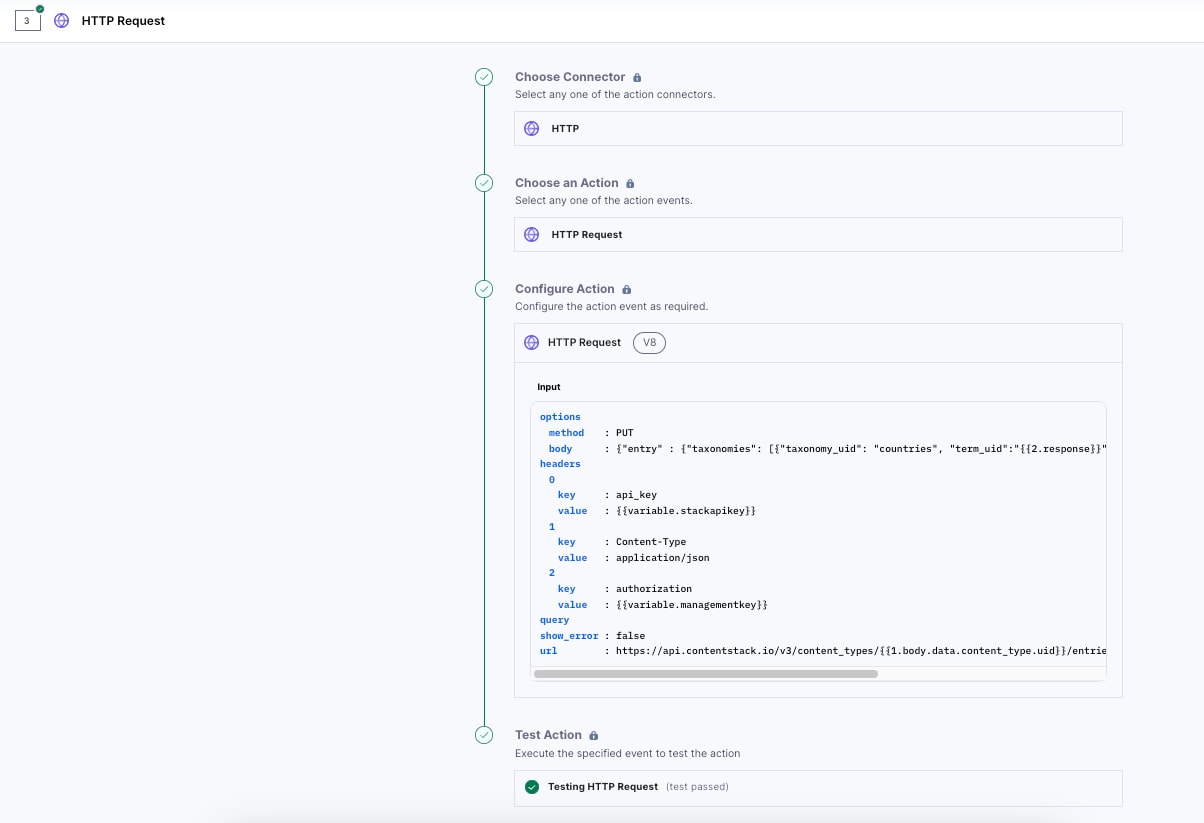The width and height of the screenshot is (1204, 823).
Task: Click the Choose an Action step checkmark
Action: click(484, 183)
